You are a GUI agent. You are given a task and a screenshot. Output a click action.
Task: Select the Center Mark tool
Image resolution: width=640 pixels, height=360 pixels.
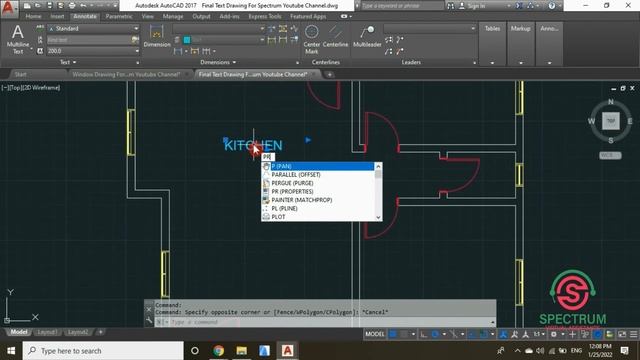[311, 39]
